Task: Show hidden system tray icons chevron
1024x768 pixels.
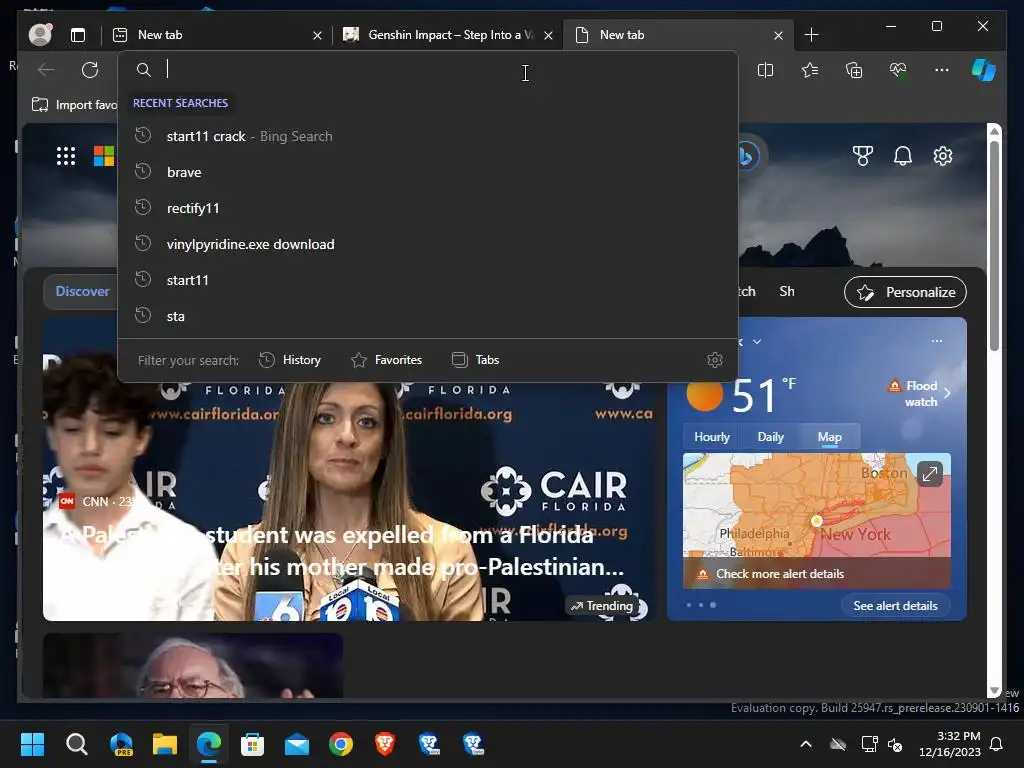Action: [x=806, y=744]
